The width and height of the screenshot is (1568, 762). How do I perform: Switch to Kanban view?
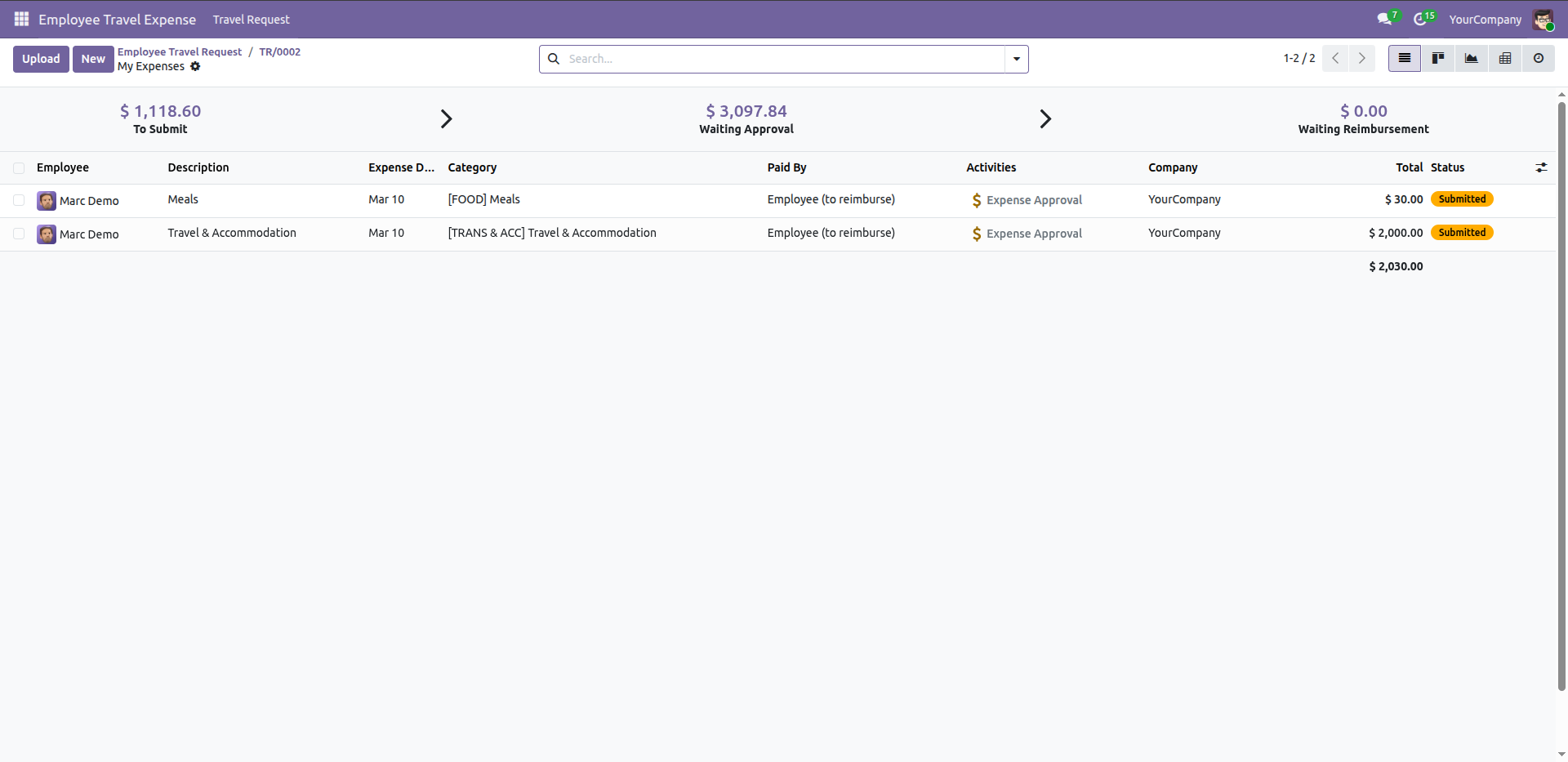coord(1438,59)
